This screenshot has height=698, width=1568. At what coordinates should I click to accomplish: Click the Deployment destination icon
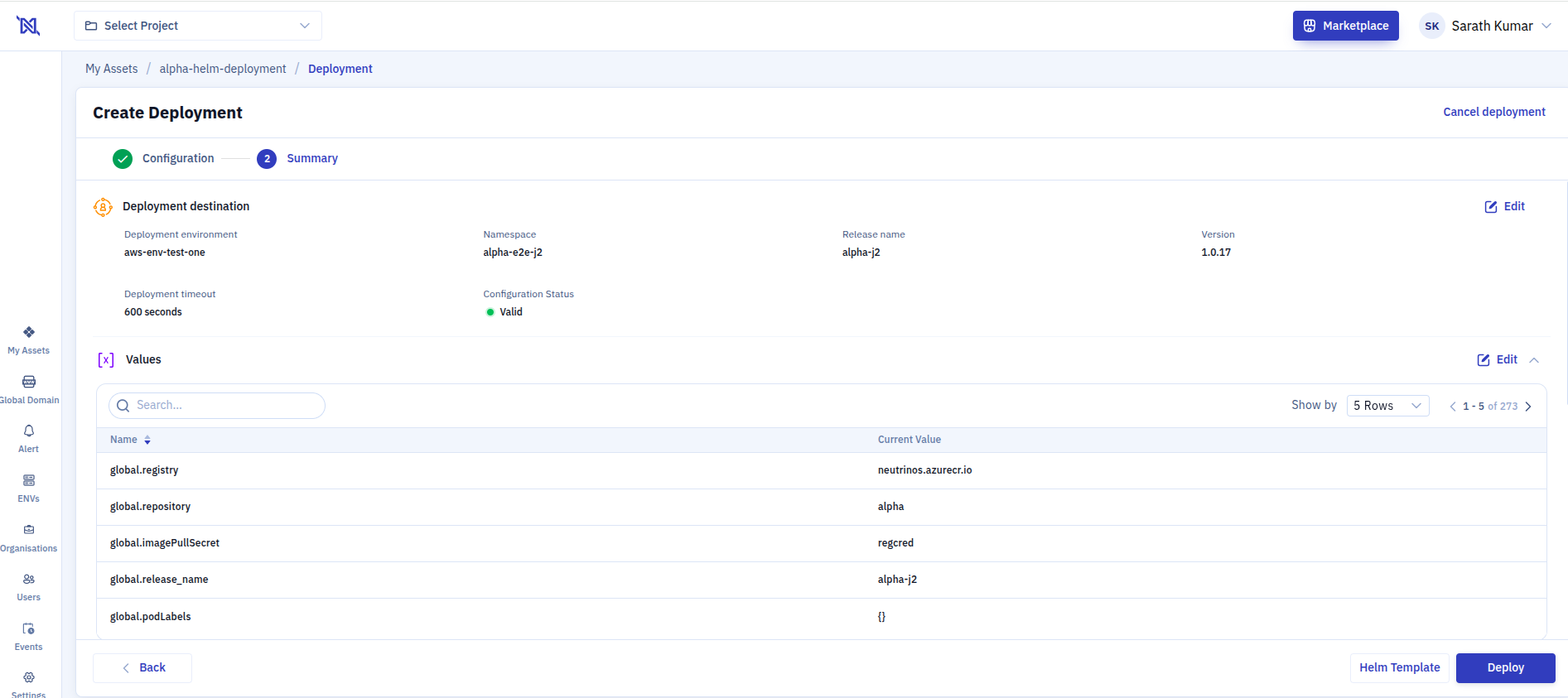click(103, 207)
